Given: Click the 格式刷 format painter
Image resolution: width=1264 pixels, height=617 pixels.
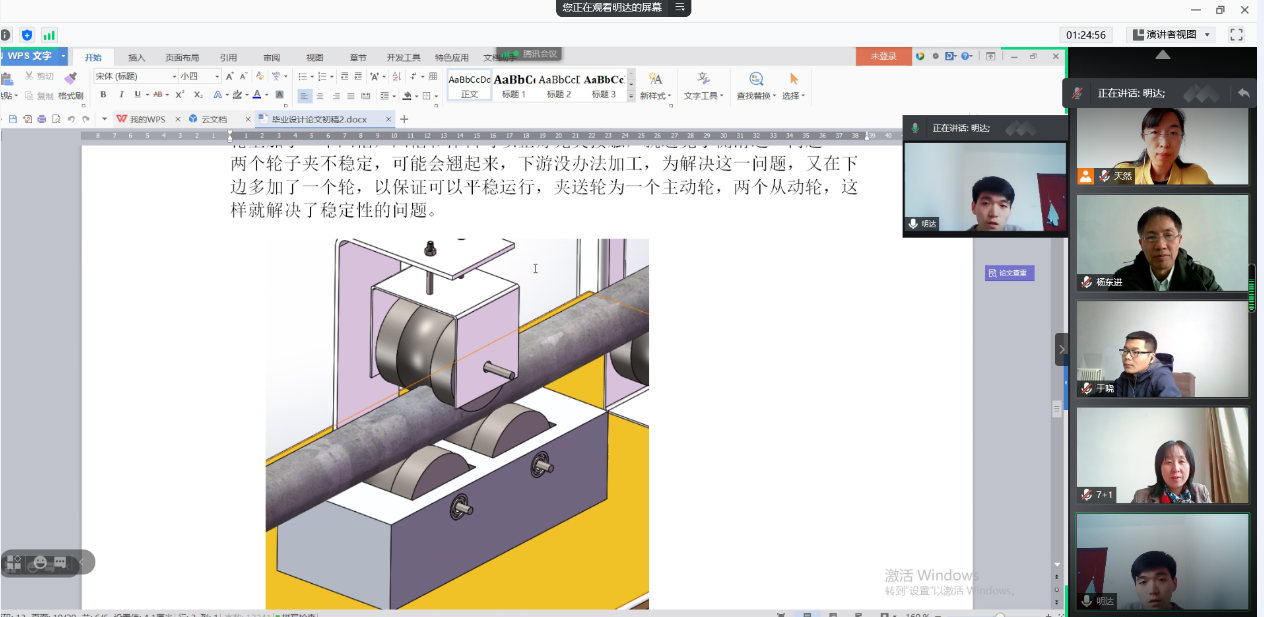Looking at the screenshot, I should tap(70, 86).
